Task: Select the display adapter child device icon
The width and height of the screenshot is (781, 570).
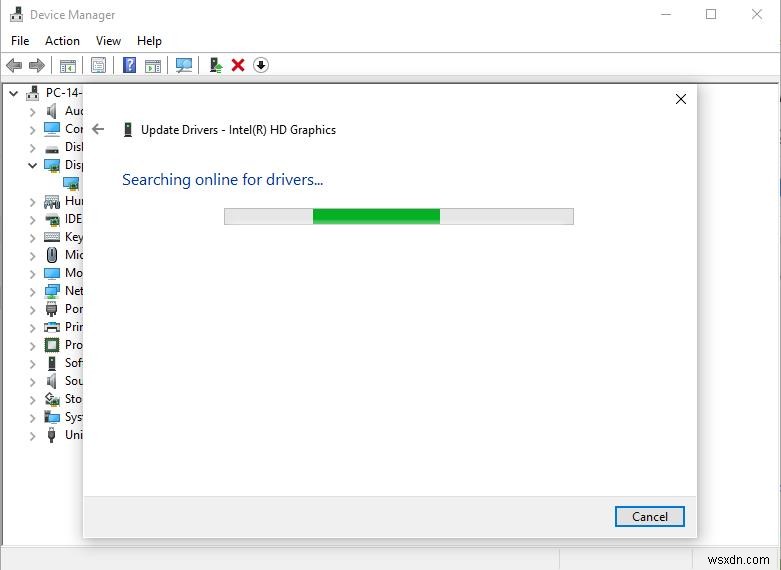Action: (71, 183)
